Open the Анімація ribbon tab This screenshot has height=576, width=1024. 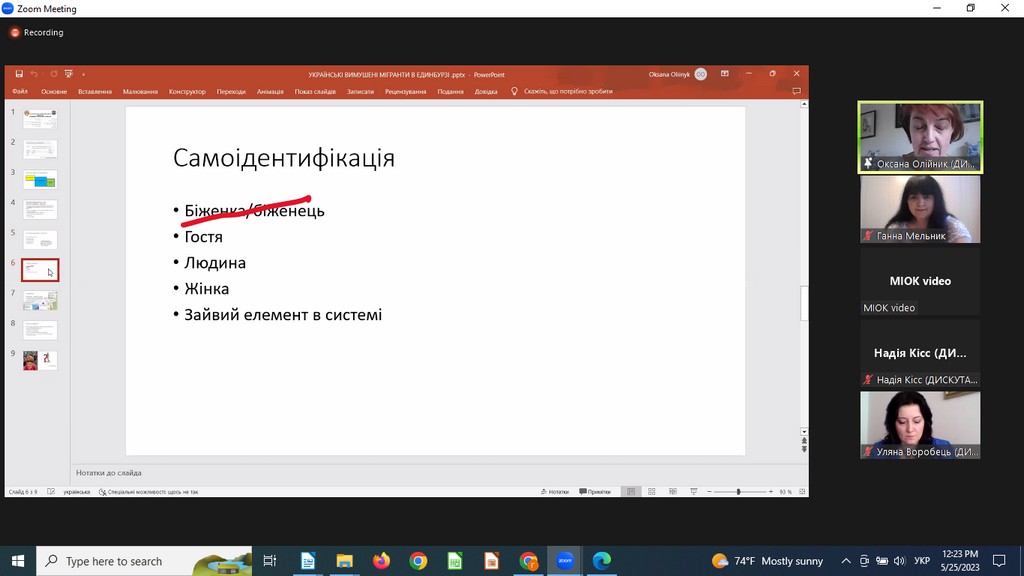(270, 91)
